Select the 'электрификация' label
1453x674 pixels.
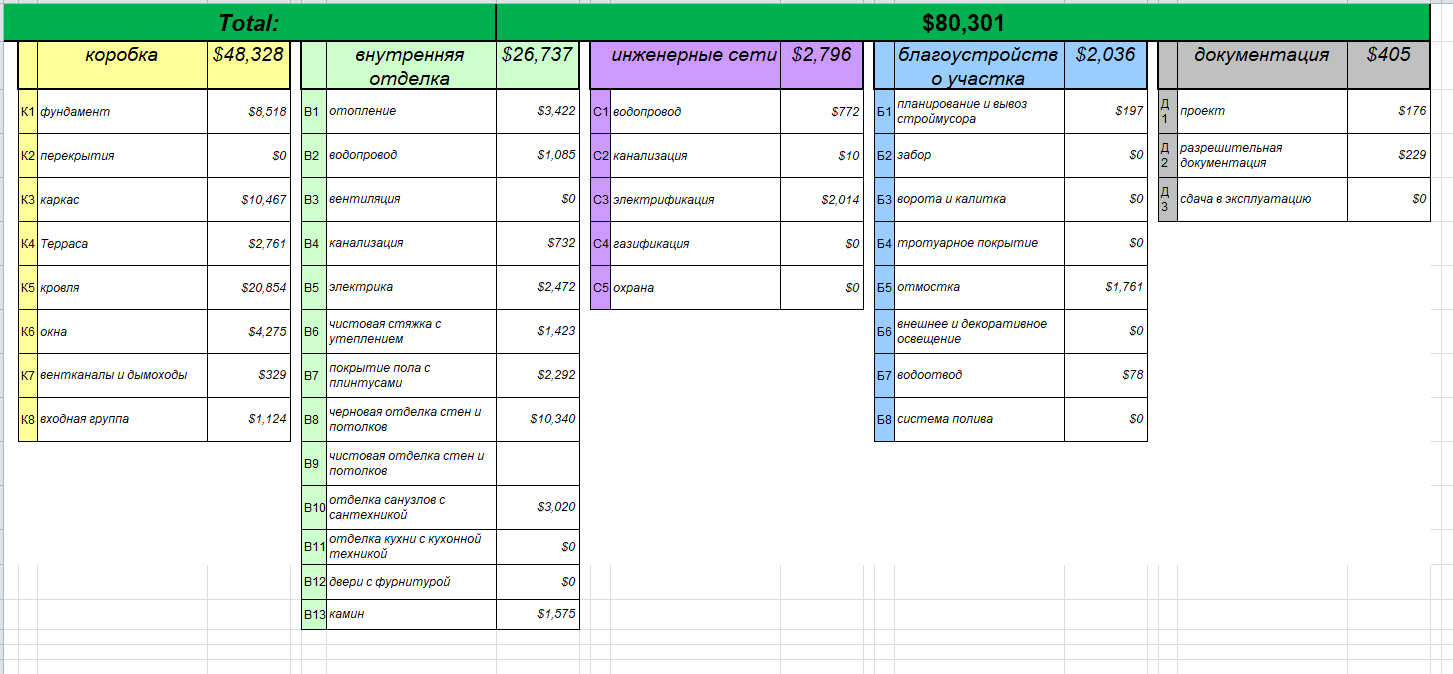pos(694,200)
